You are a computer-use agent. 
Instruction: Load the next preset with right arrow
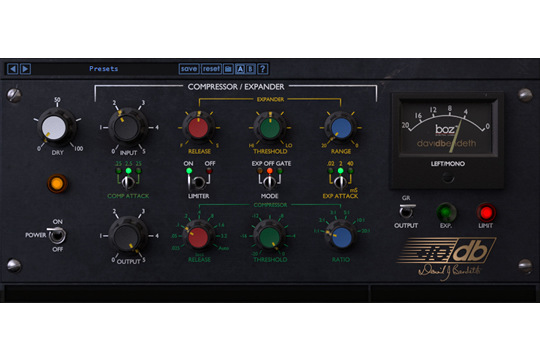(25, 69)
